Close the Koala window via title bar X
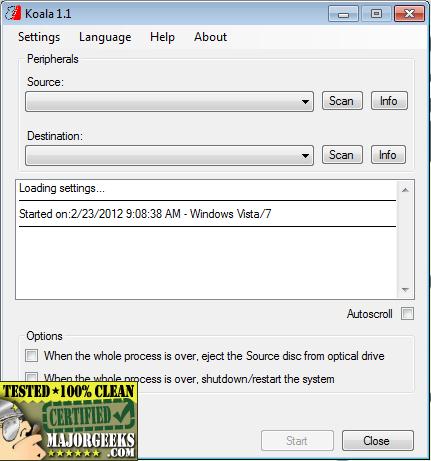The height and width of the screenshot is (461, 431). 409,14
